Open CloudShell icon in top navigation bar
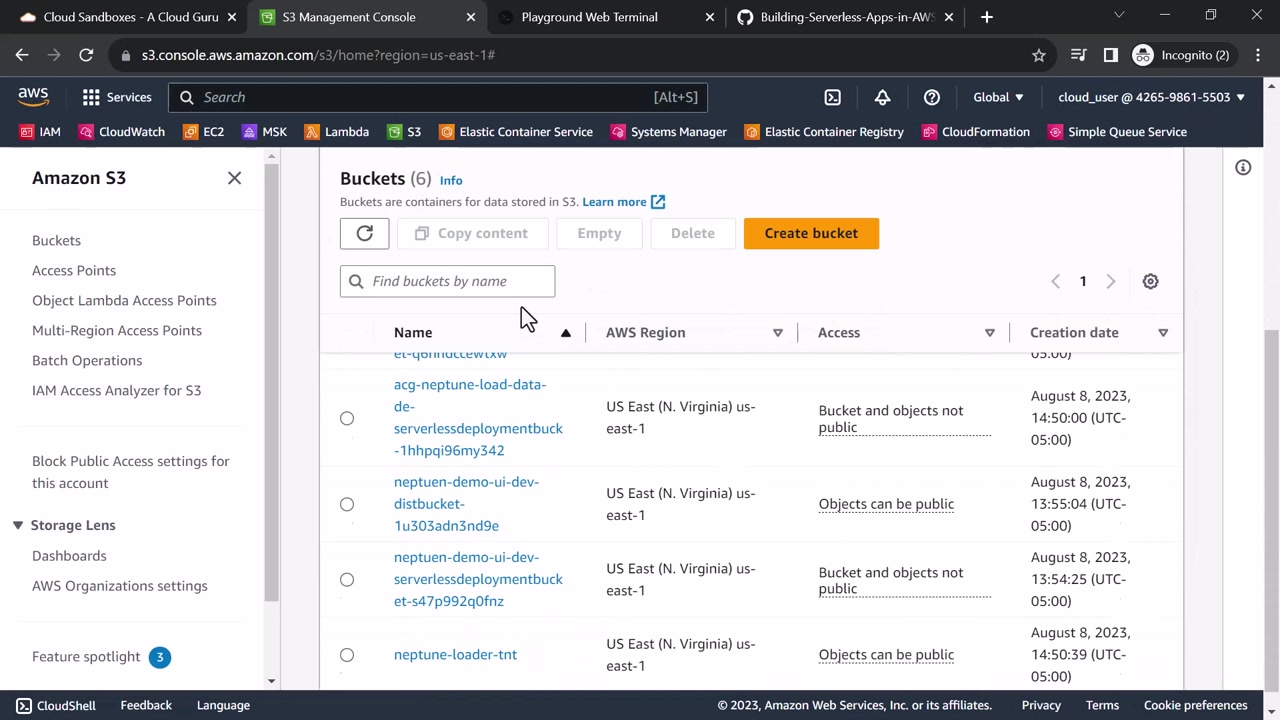 coord(832,97)
